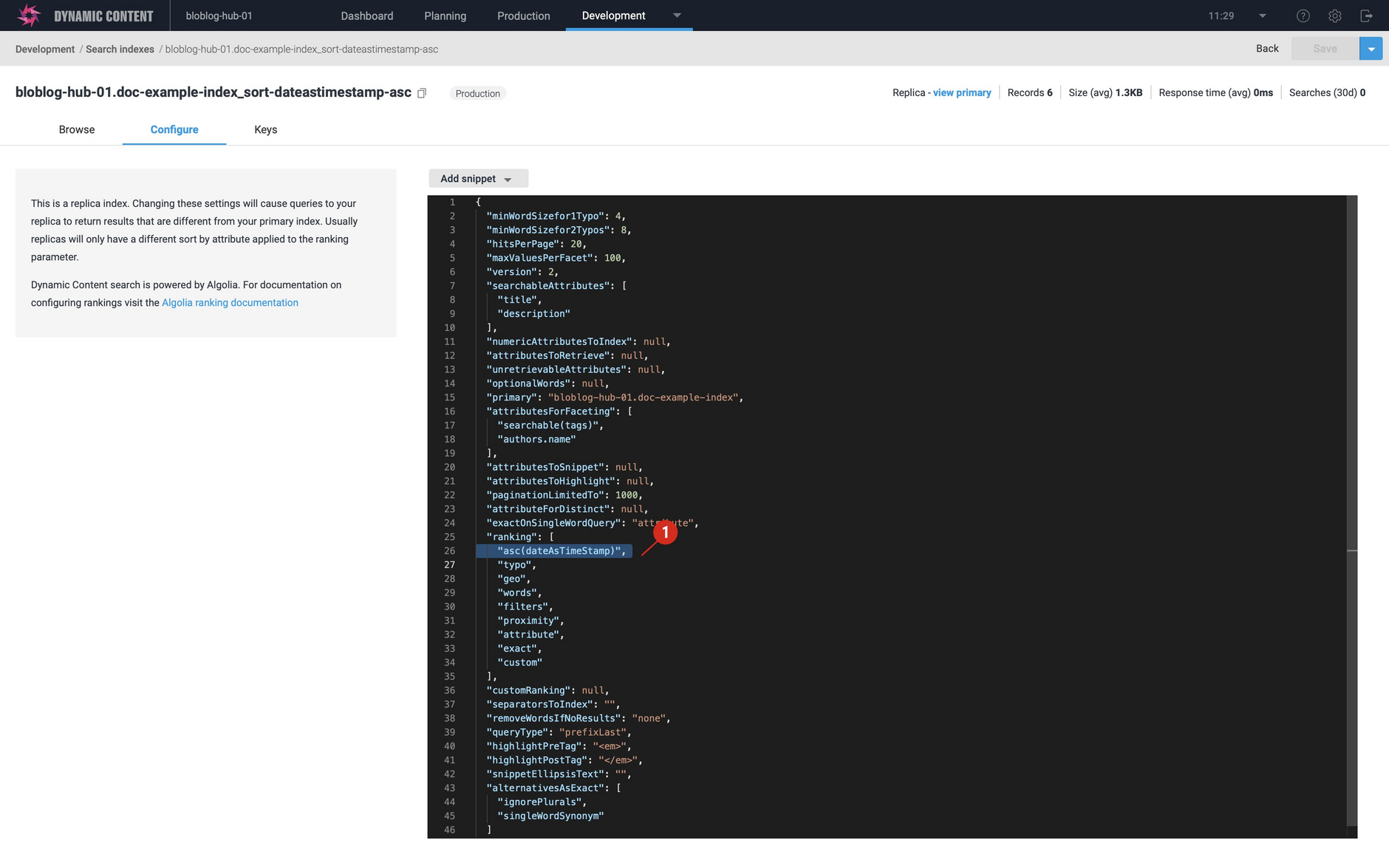Click the "description" searchable attribute

coord(533,314)
